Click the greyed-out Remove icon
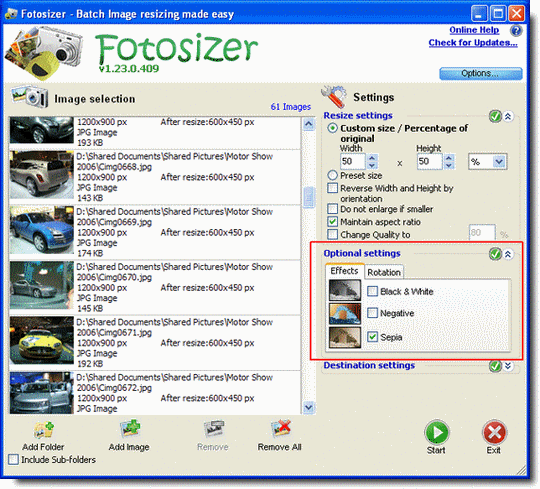The height and width of the screenshot is (489, 540). click(x=214, y=429)
